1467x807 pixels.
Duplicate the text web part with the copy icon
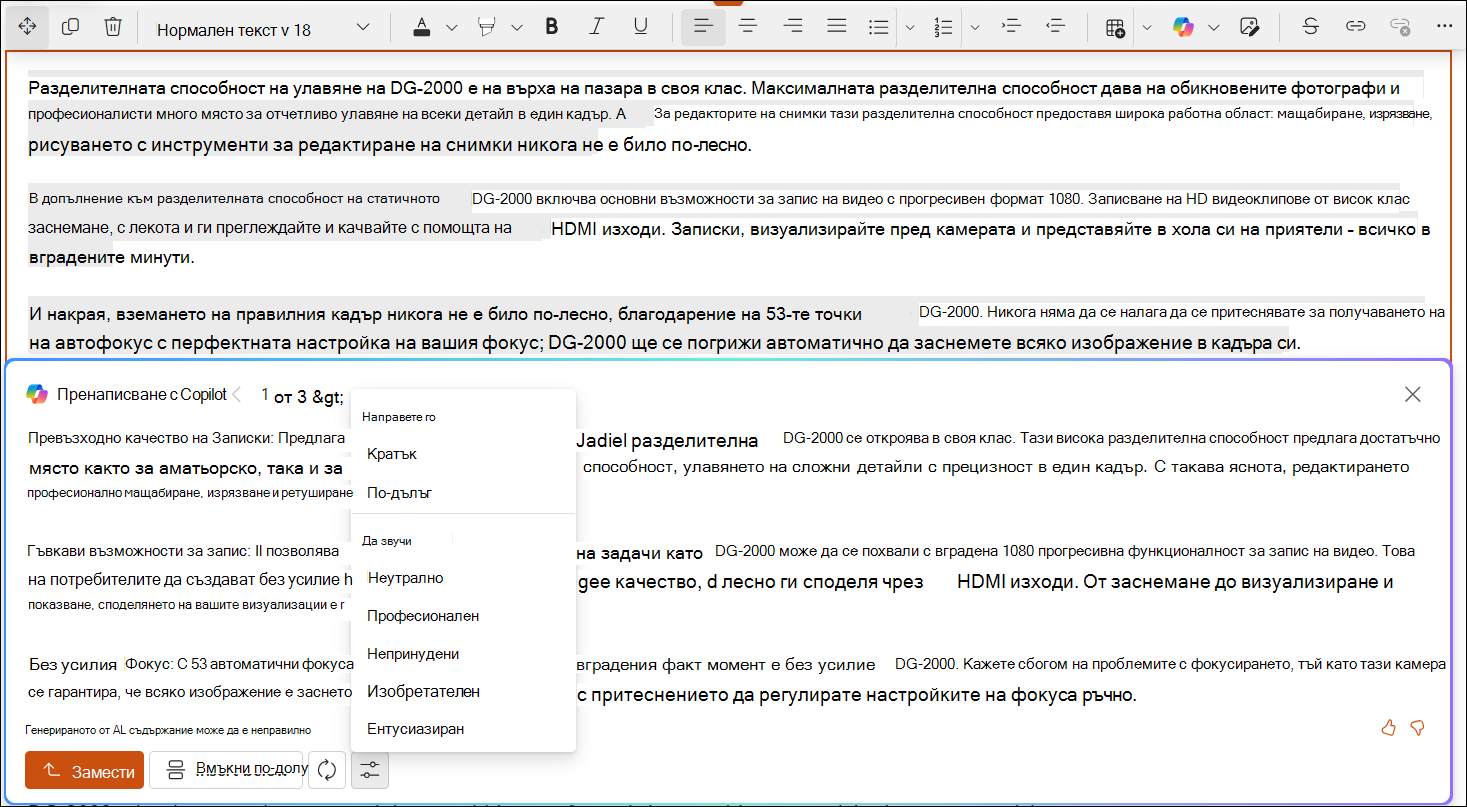coord(70,27)
